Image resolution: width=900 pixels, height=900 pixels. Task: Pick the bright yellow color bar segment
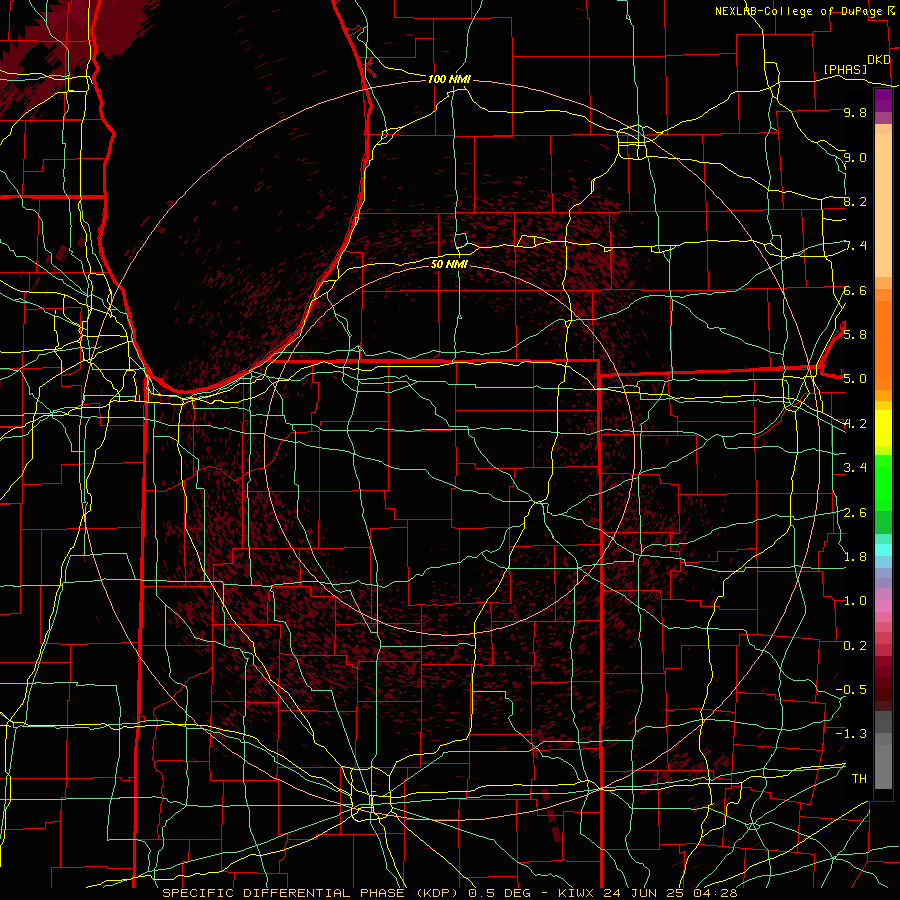pos(883,428)
